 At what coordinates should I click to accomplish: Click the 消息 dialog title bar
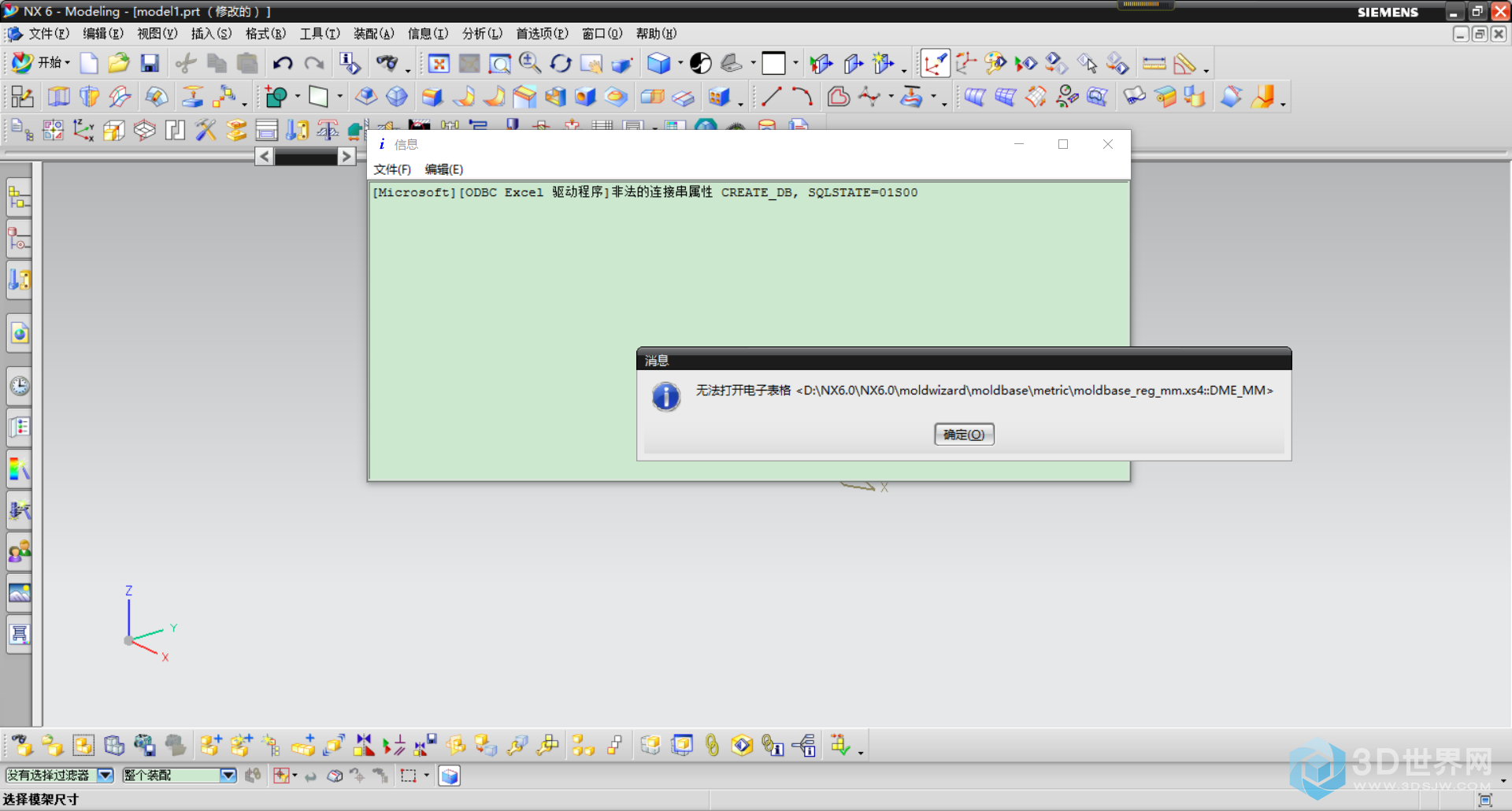pos(964,360)
